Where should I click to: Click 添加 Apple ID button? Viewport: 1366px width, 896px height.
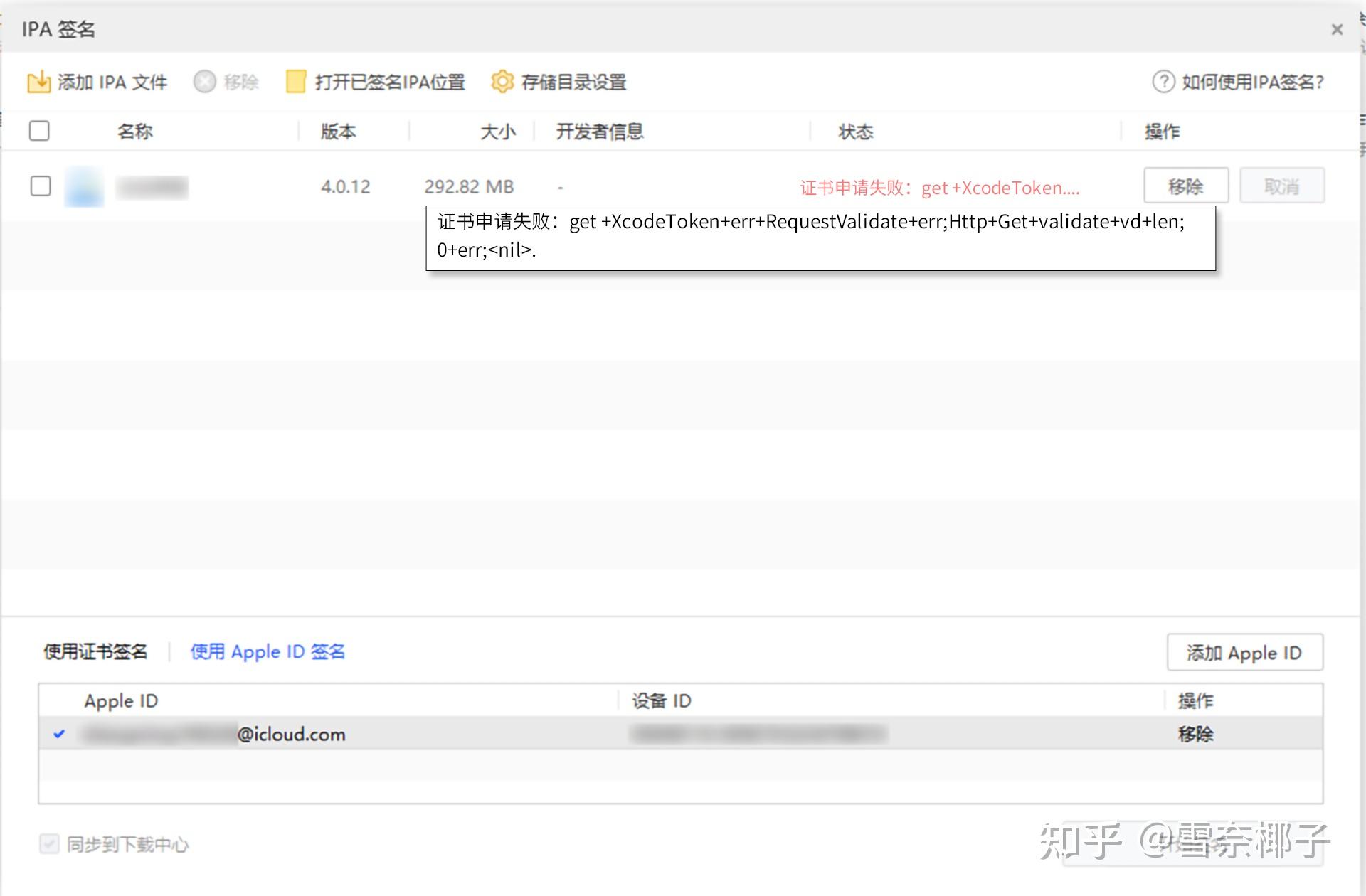pyautogui.click(x=1245, y=652)
